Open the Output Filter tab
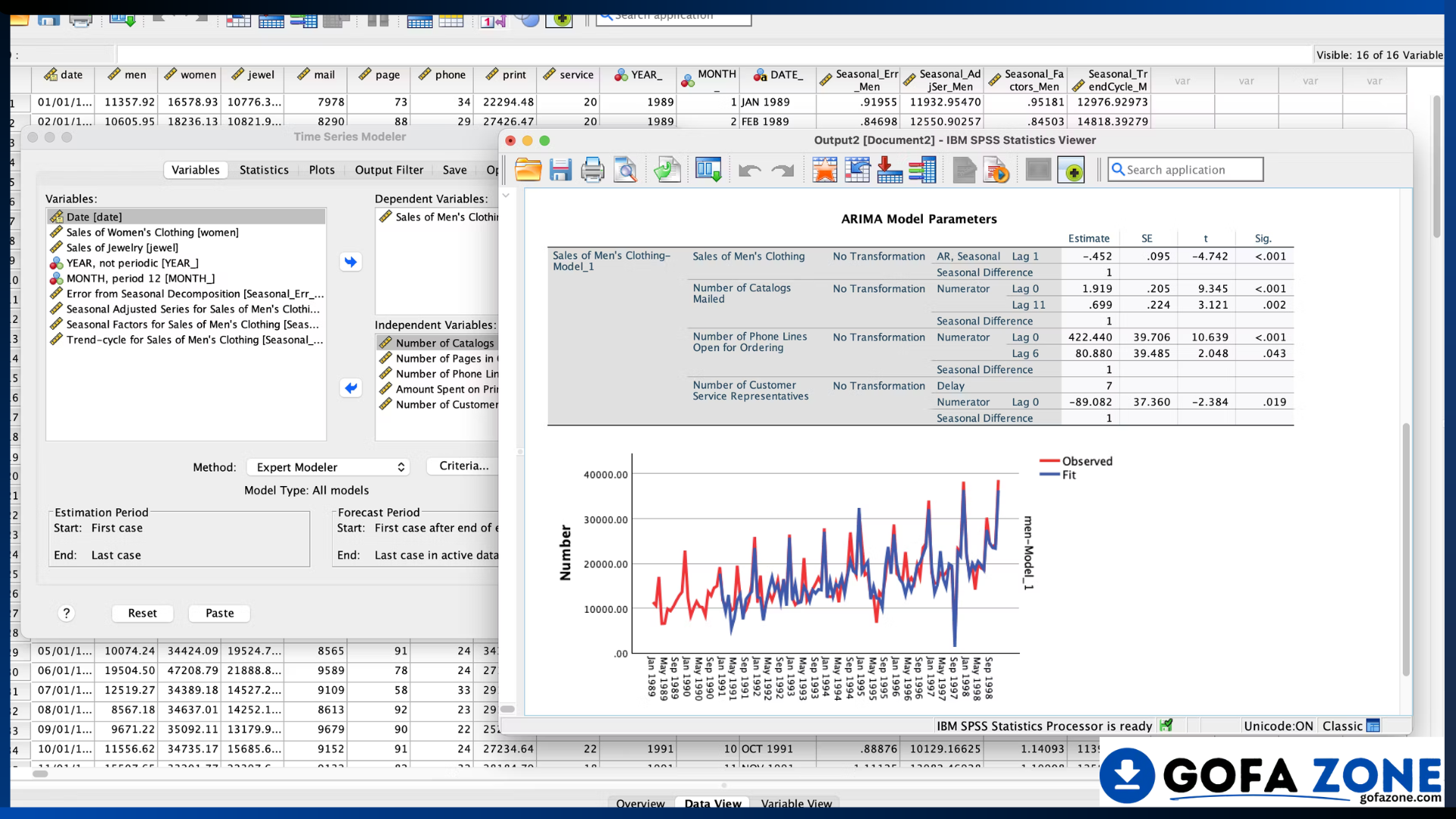The height and width of the screenshot is (819, 1456). (x=389, y=170)
